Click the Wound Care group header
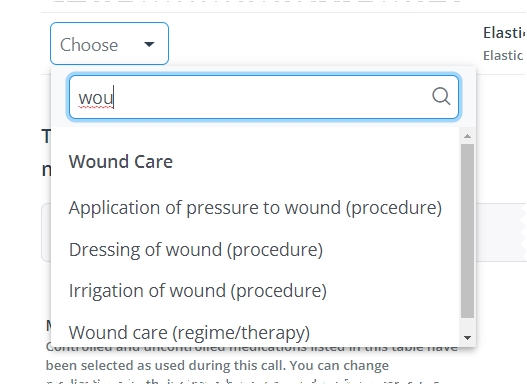Image resolution: width=527 pixels, height=384 pixels. [121, 162]
